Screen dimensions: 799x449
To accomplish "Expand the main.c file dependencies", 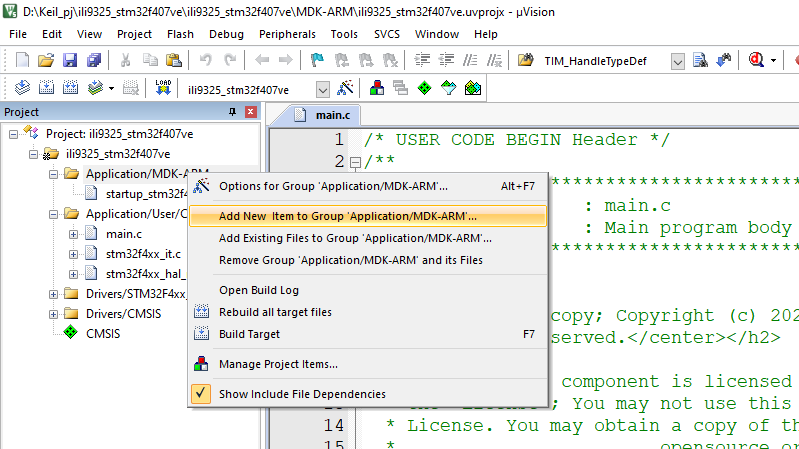I will pos(73,234).
